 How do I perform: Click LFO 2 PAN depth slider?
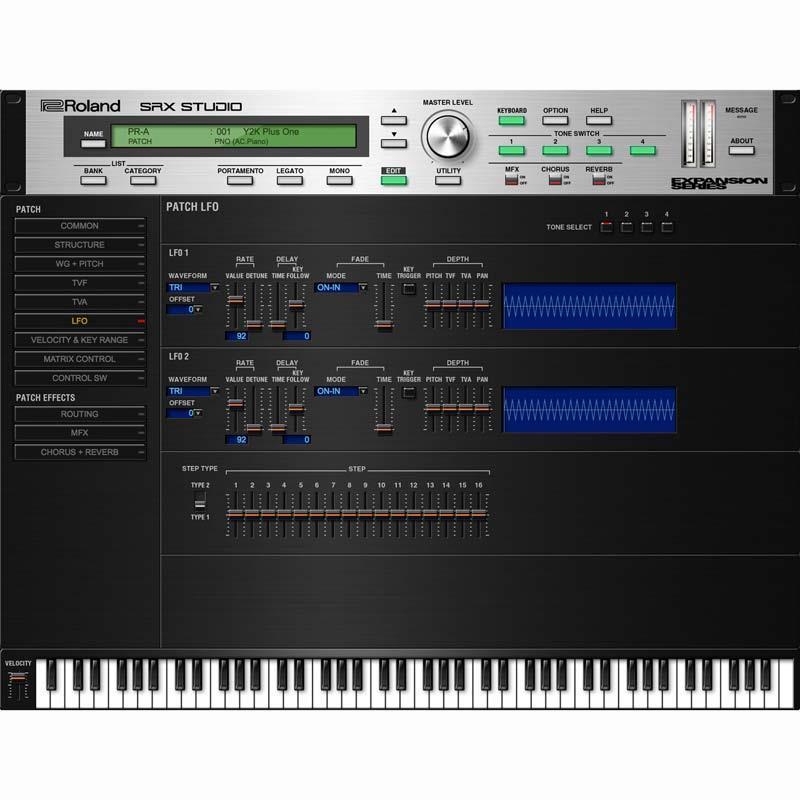[x=482, y=410]
